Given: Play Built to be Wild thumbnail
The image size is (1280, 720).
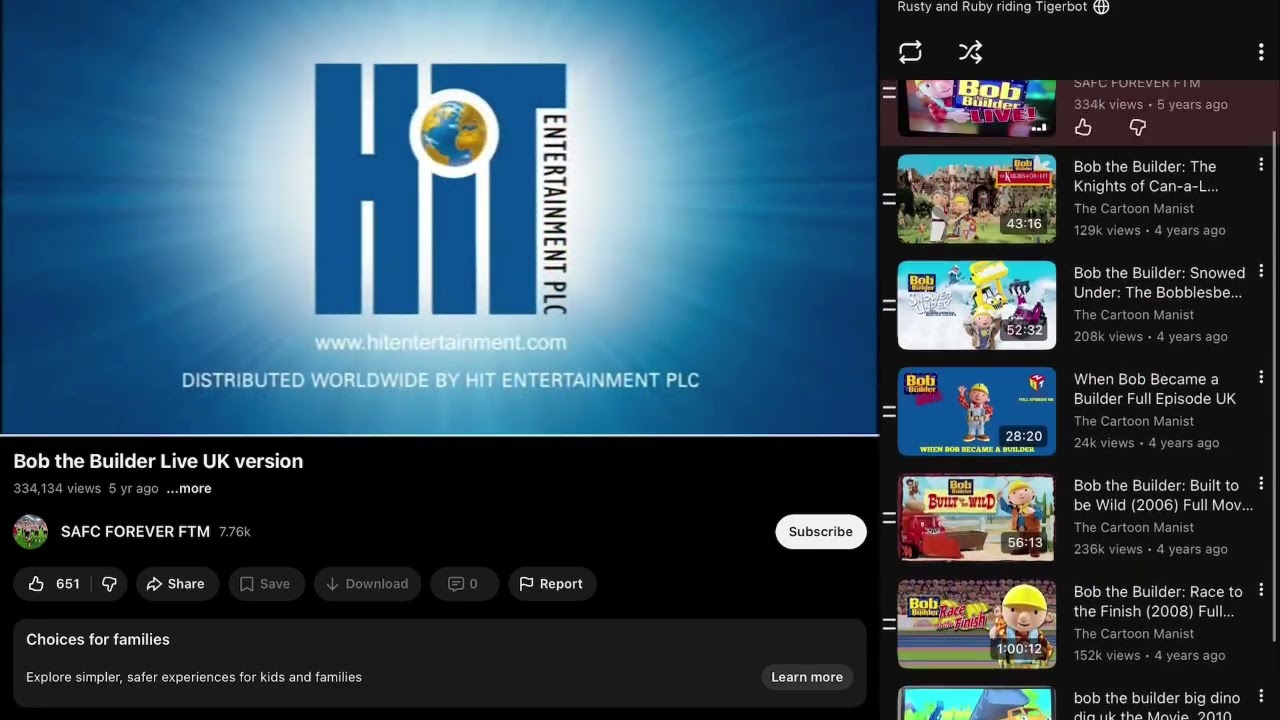Looking at the screenshot, I should click(977, 518).
